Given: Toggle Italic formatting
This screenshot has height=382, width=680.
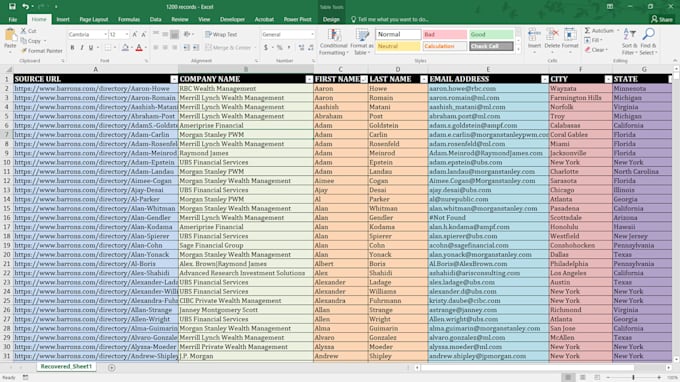Looking at the screenshot, I should (82, 47).
